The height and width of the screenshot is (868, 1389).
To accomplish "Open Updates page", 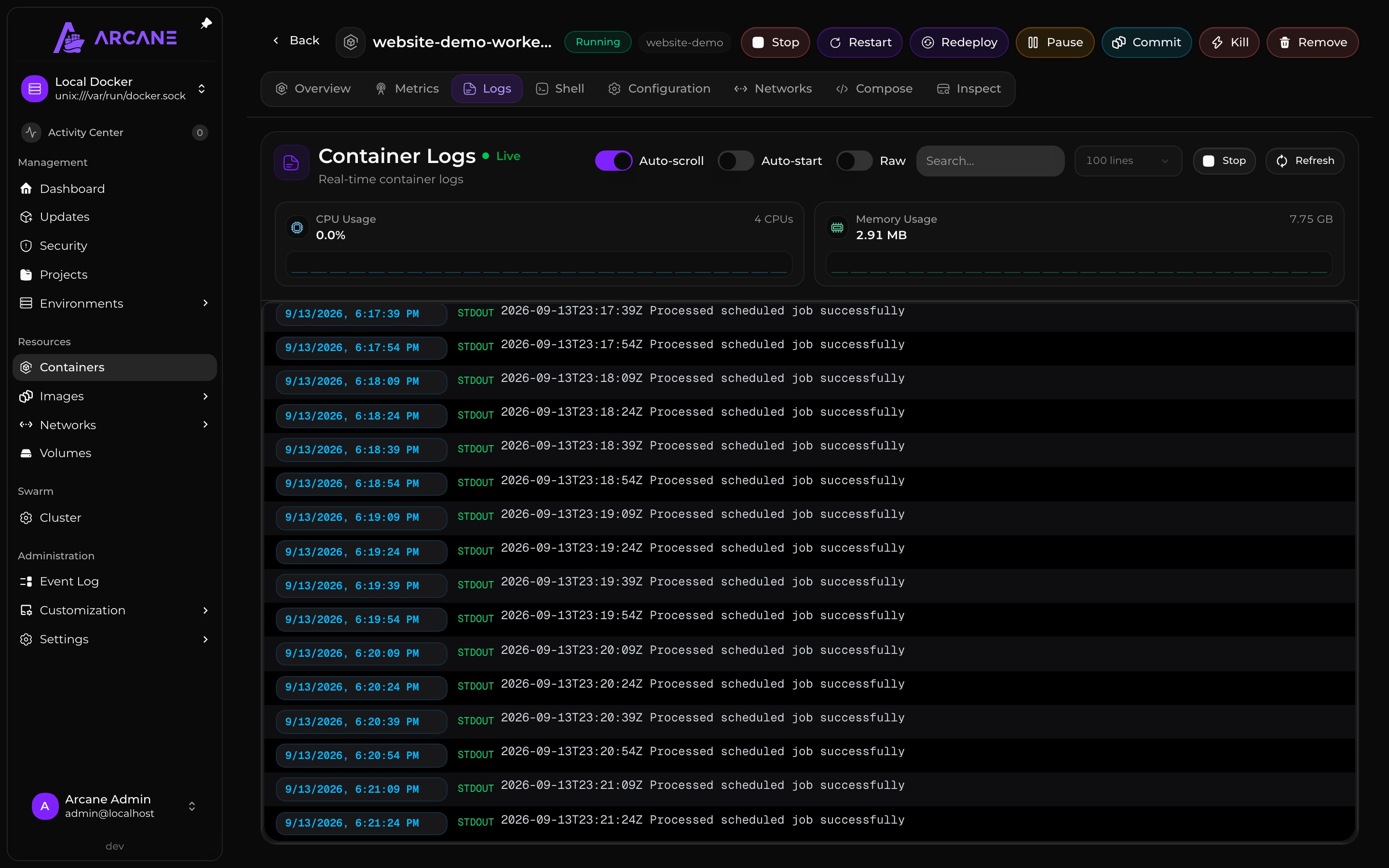I will (114, 217).
